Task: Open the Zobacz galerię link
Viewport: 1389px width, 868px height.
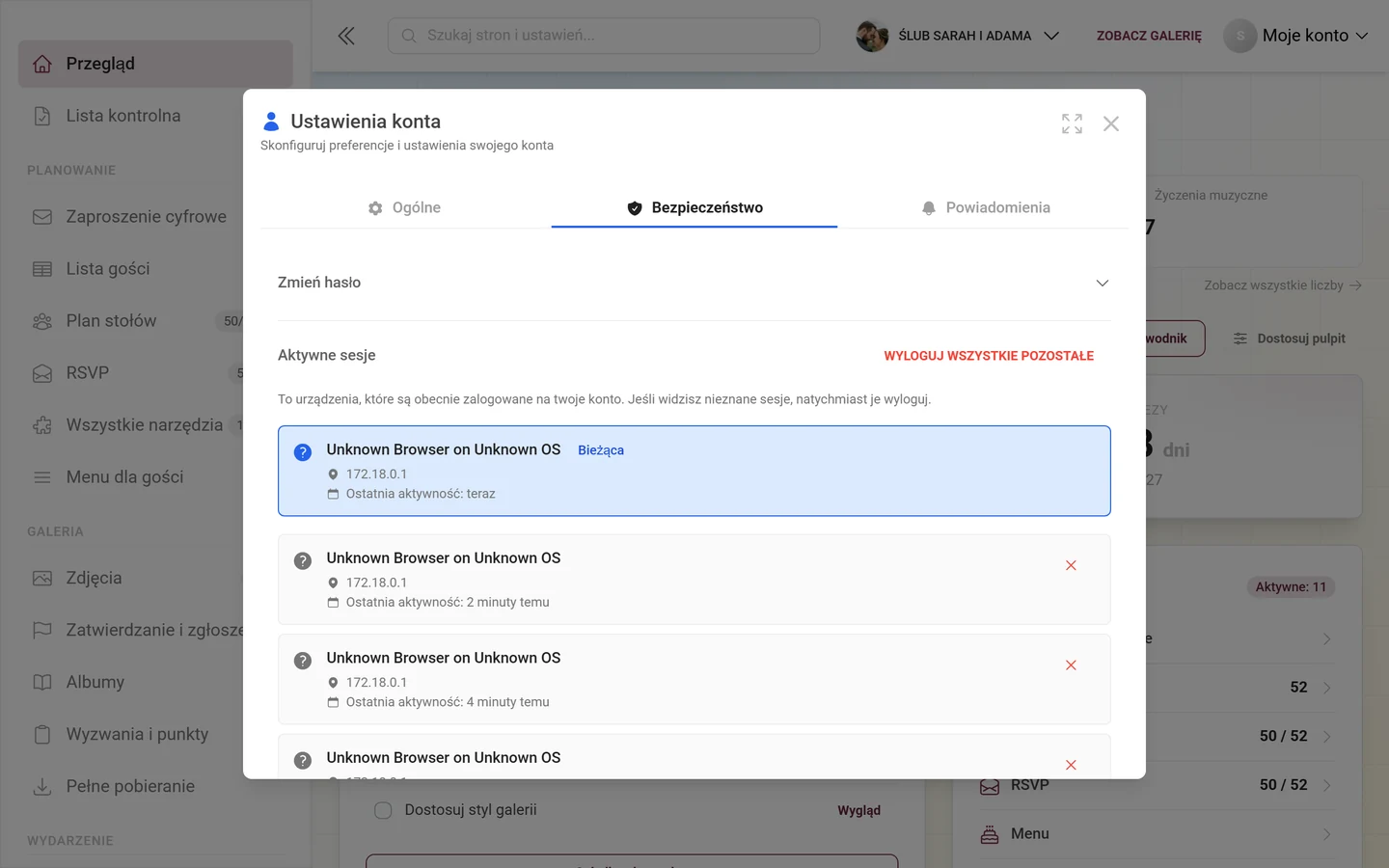Action: pyautogui.click(x=1149, y=36)
